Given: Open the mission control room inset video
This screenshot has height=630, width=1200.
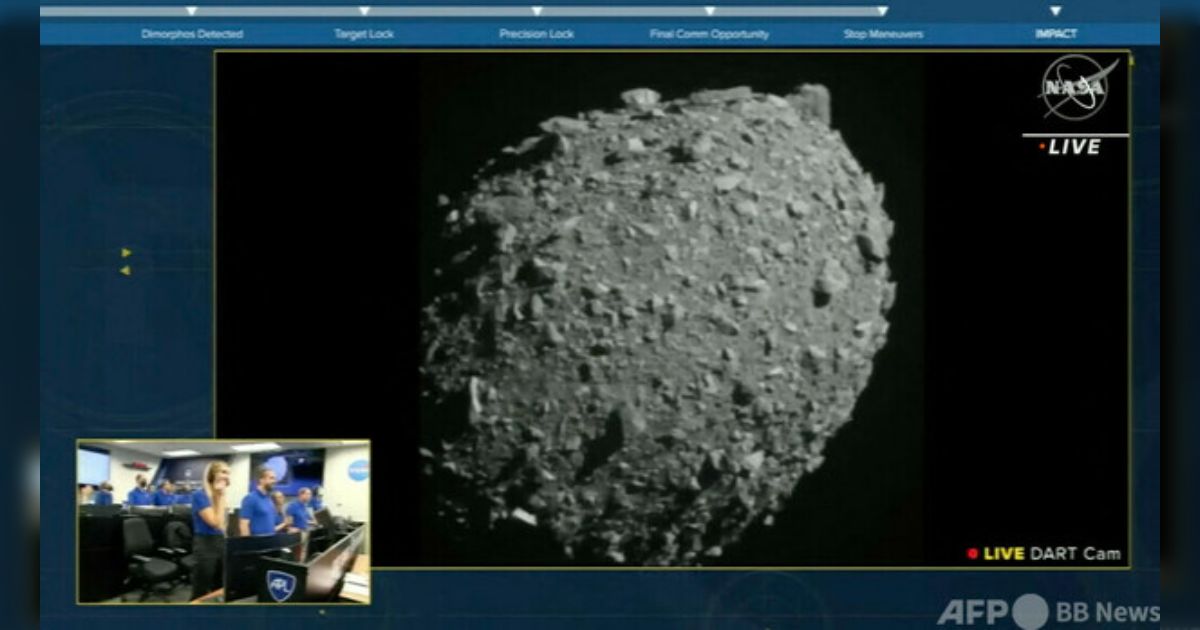Looking at the screenshot, I should click(x=223, y=521).
